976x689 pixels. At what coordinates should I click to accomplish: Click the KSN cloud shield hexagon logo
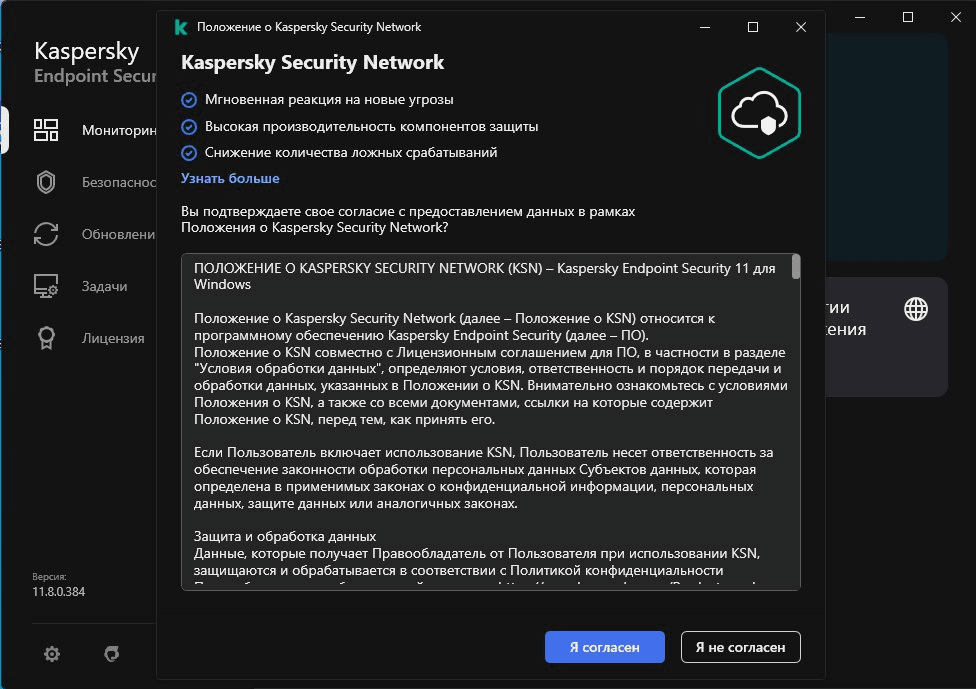[x=759, y=114]
